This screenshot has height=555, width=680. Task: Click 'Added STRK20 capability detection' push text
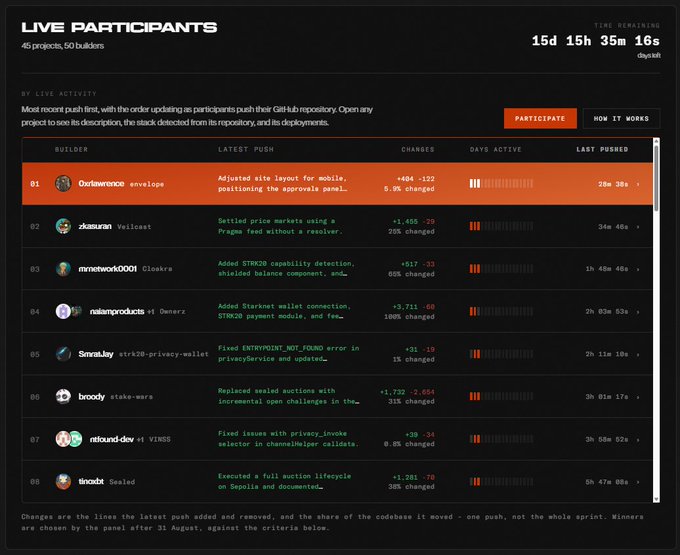click(286, 263)
